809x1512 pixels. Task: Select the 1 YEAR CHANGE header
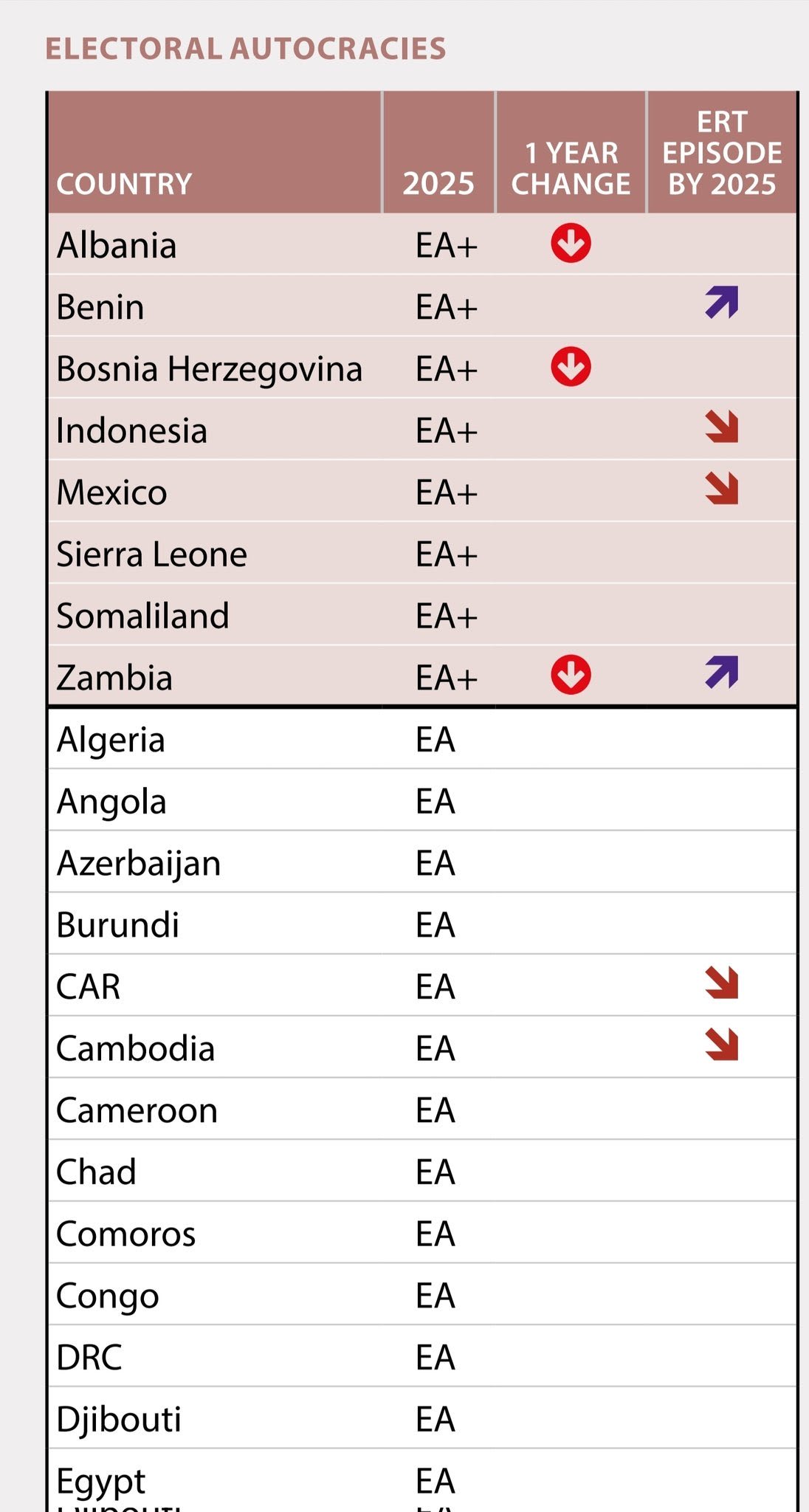pos(571,168)
